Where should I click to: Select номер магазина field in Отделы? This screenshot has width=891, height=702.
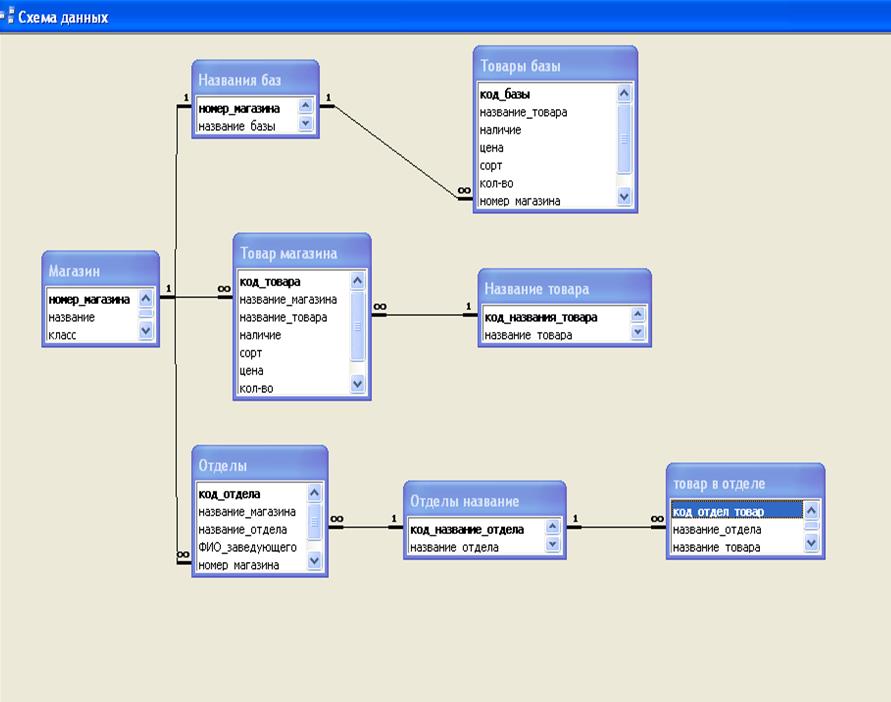click(252, 565)
